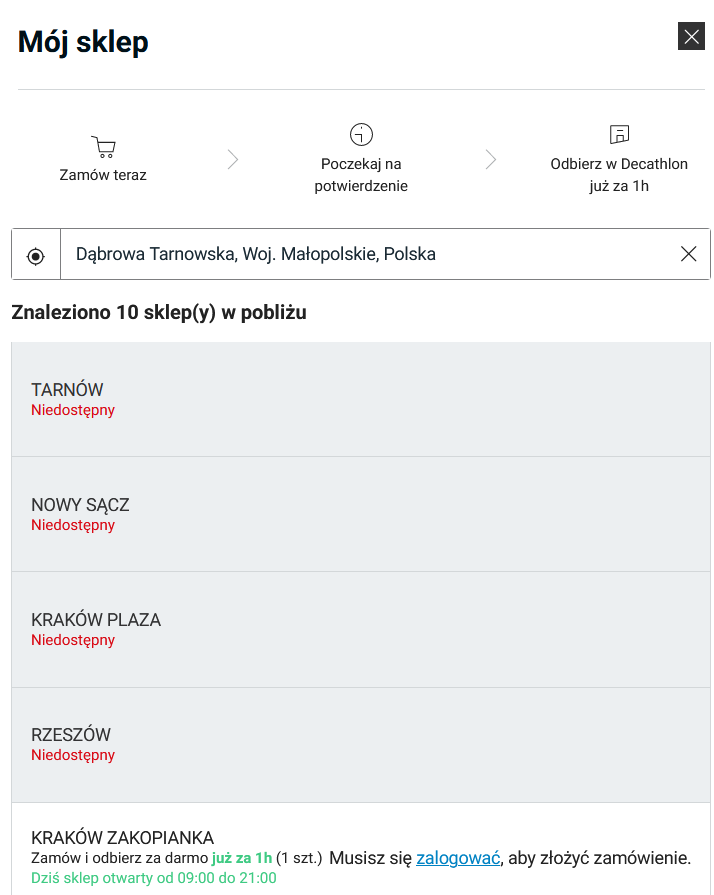The width and height of the screenshot is (714, 895).
Task: Click chevron after Poczekaj na potwierdzenie
Action: pyautogui.click(x=491, y=159)
